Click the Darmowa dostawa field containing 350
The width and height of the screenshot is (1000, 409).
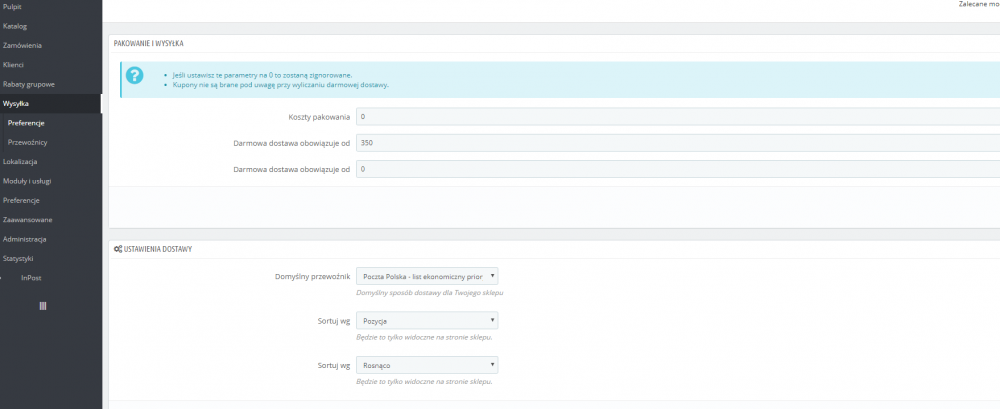point(677,143)
